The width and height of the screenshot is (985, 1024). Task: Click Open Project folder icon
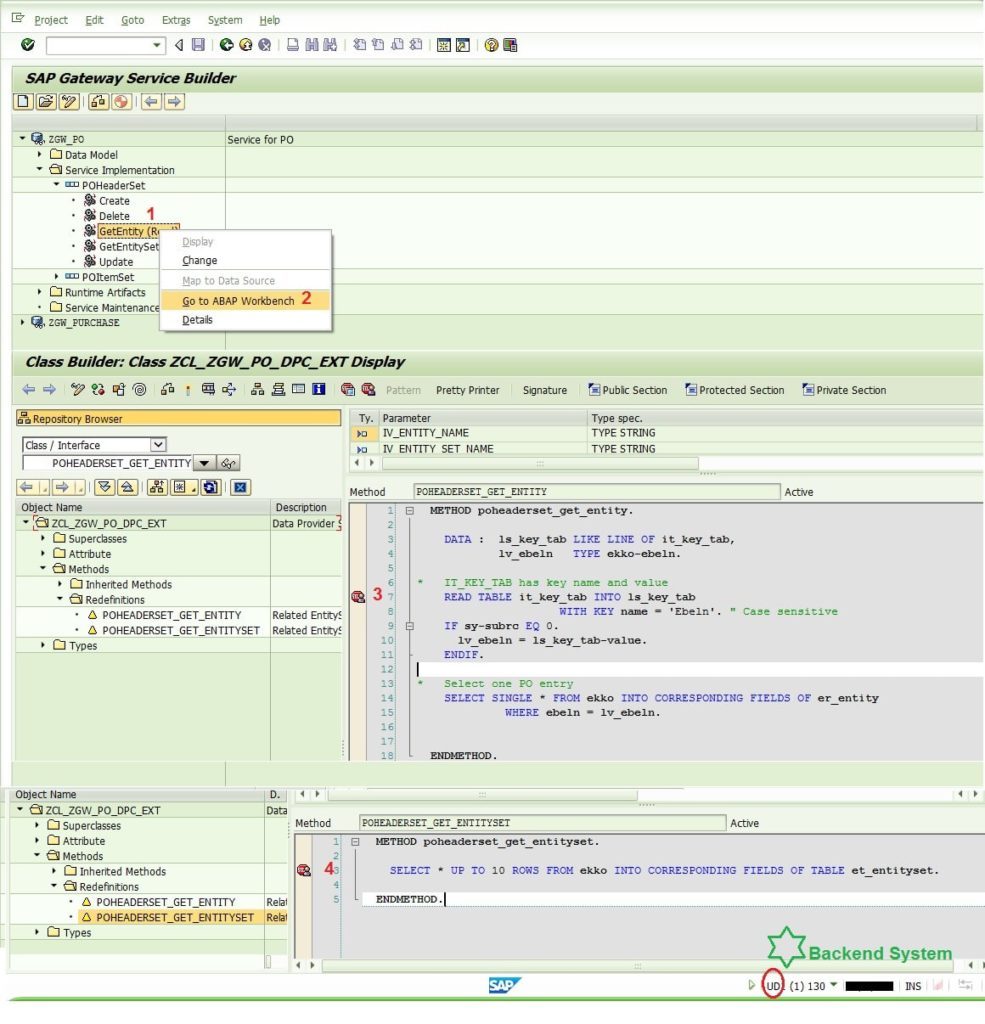point(46,101)
